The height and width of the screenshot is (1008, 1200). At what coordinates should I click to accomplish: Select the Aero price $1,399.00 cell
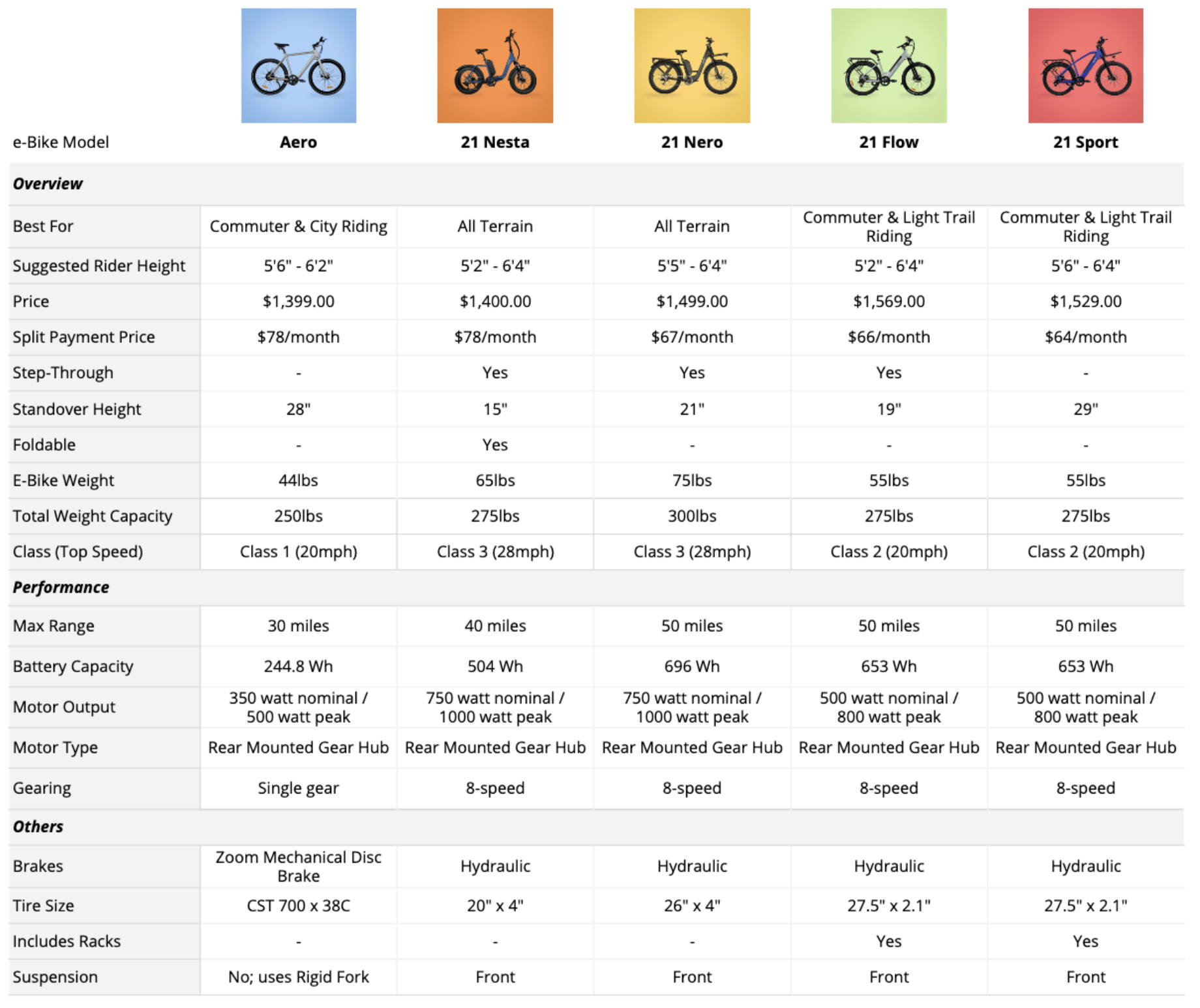coord(299,301)
